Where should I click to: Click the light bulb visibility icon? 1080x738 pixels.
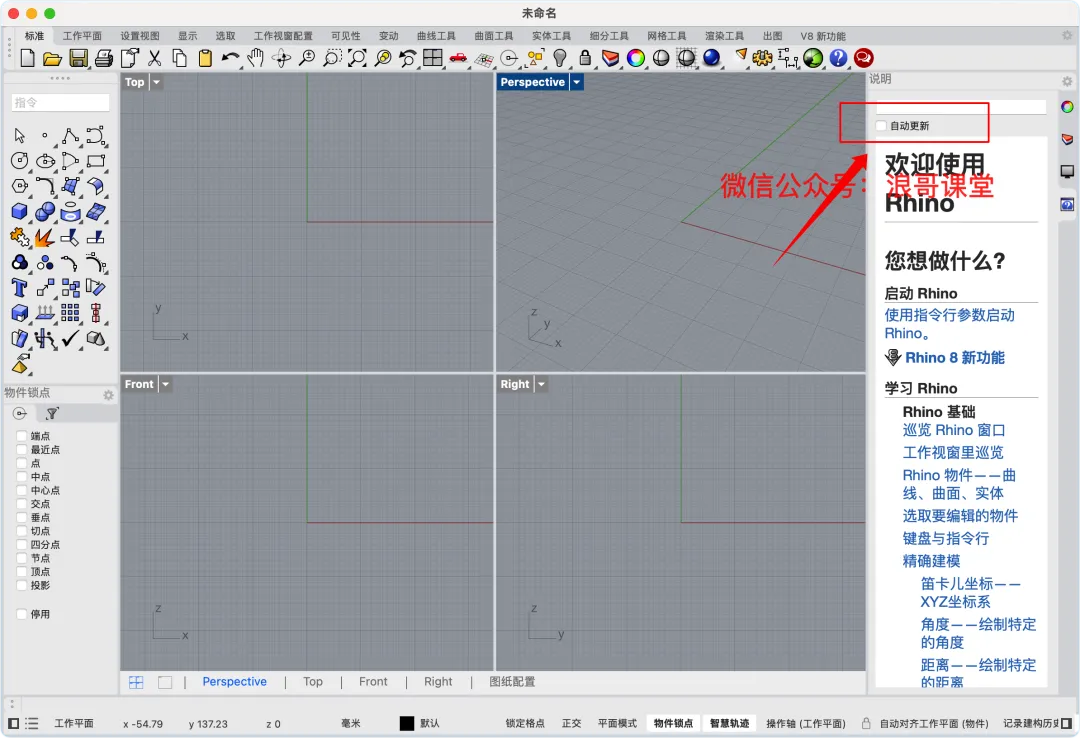(x=560, y=59)
